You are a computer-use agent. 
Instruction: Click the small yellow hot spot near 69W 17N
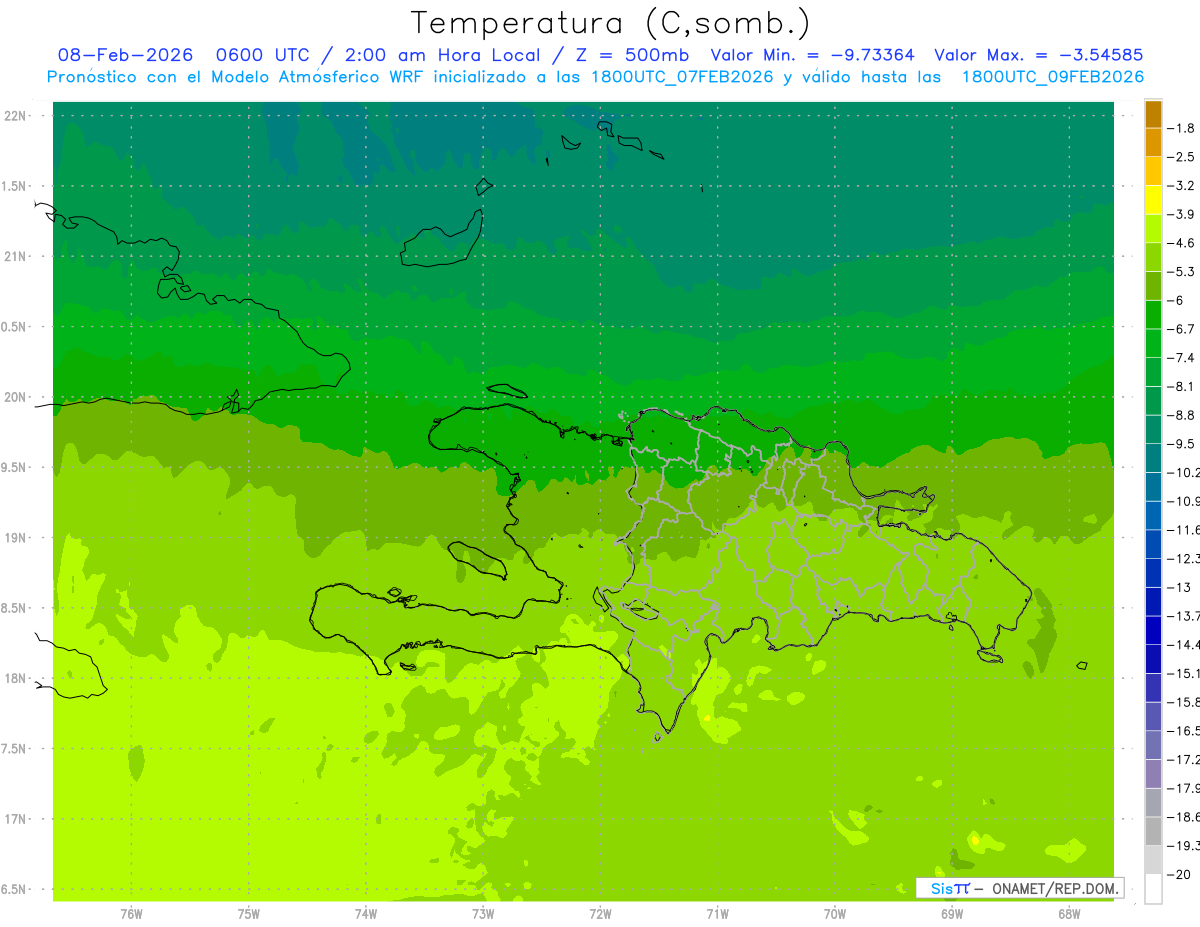click(x=975, y=840)
